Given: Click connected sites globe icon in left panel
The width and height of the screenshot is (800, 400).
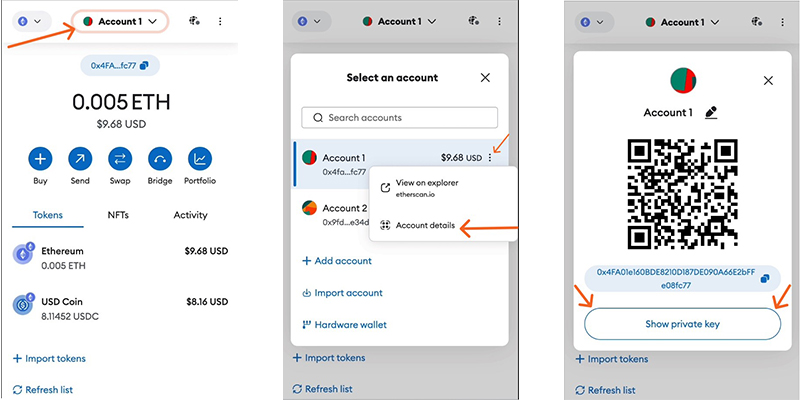Looking at the screenshot, I should (x=194, y=21).
